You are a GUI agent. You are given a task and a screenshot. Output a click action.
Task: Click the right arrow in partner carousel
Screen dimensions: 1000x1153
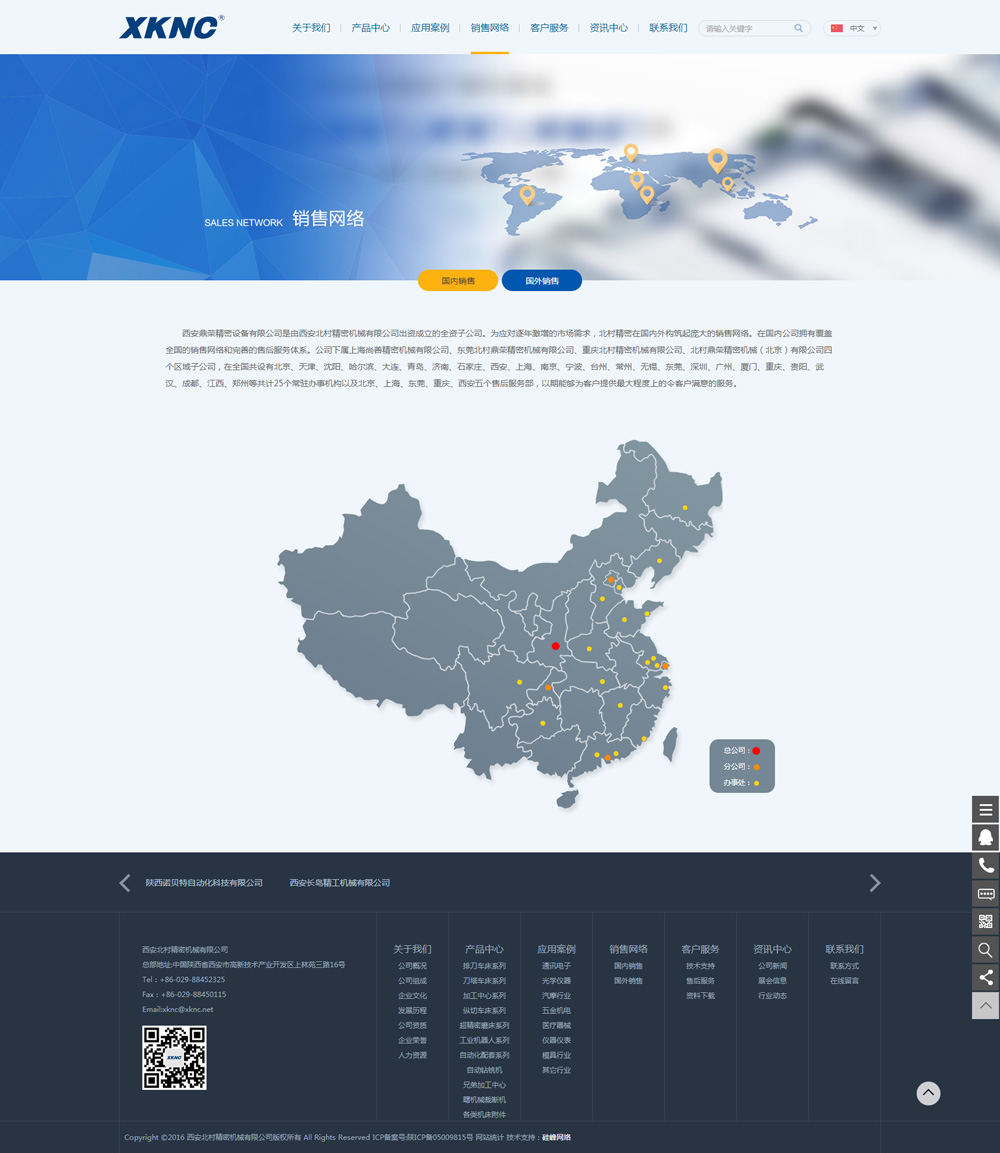coord(875,883)
